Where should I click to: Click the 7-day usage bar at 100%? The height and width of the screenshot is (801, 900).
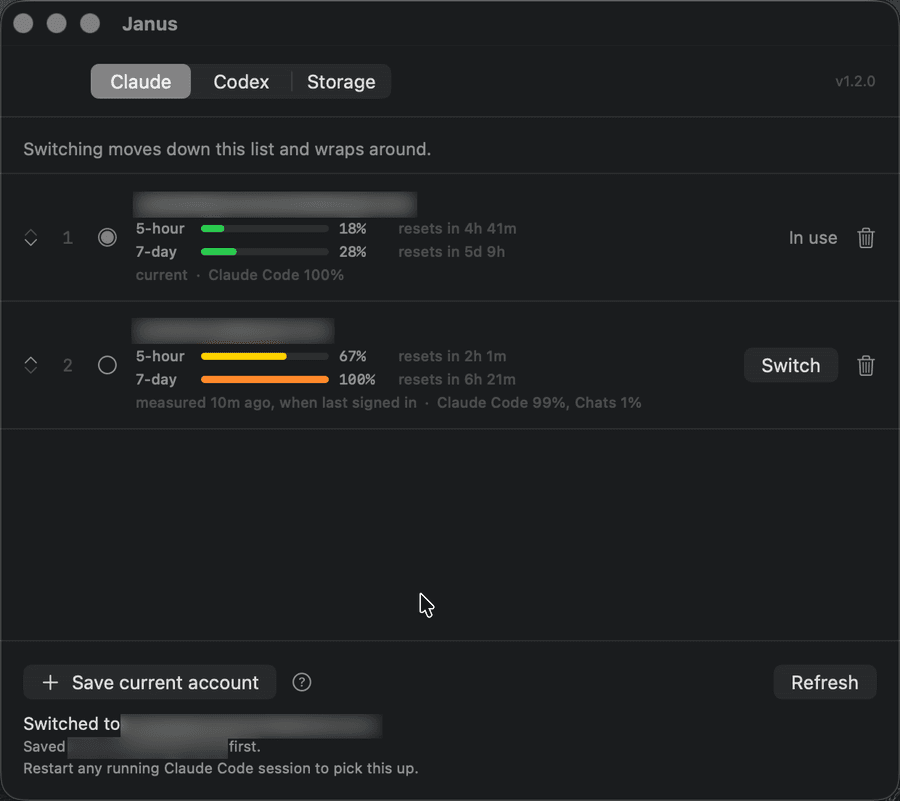coord(265,379)
